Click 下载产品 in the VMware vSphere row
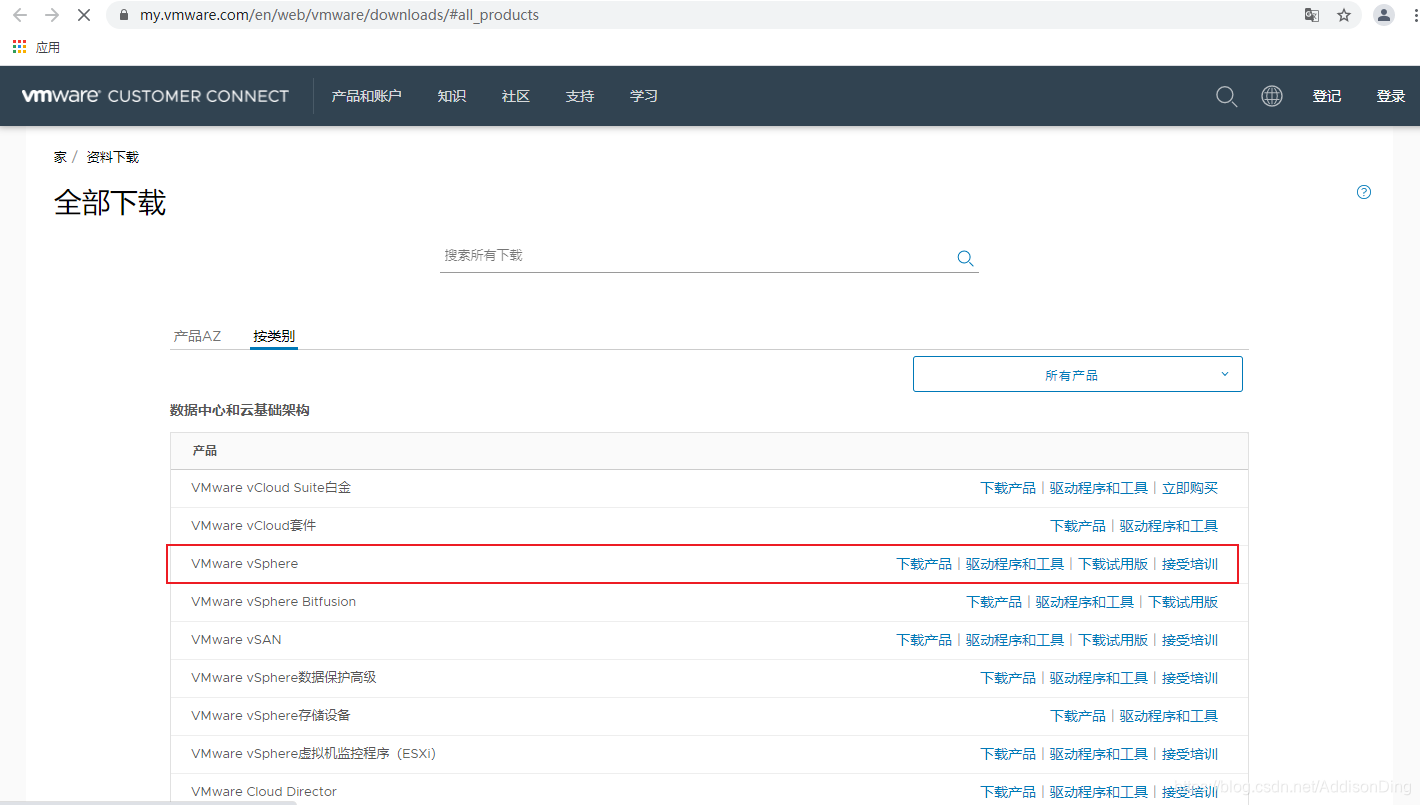1420x805 pixels. 924,564
